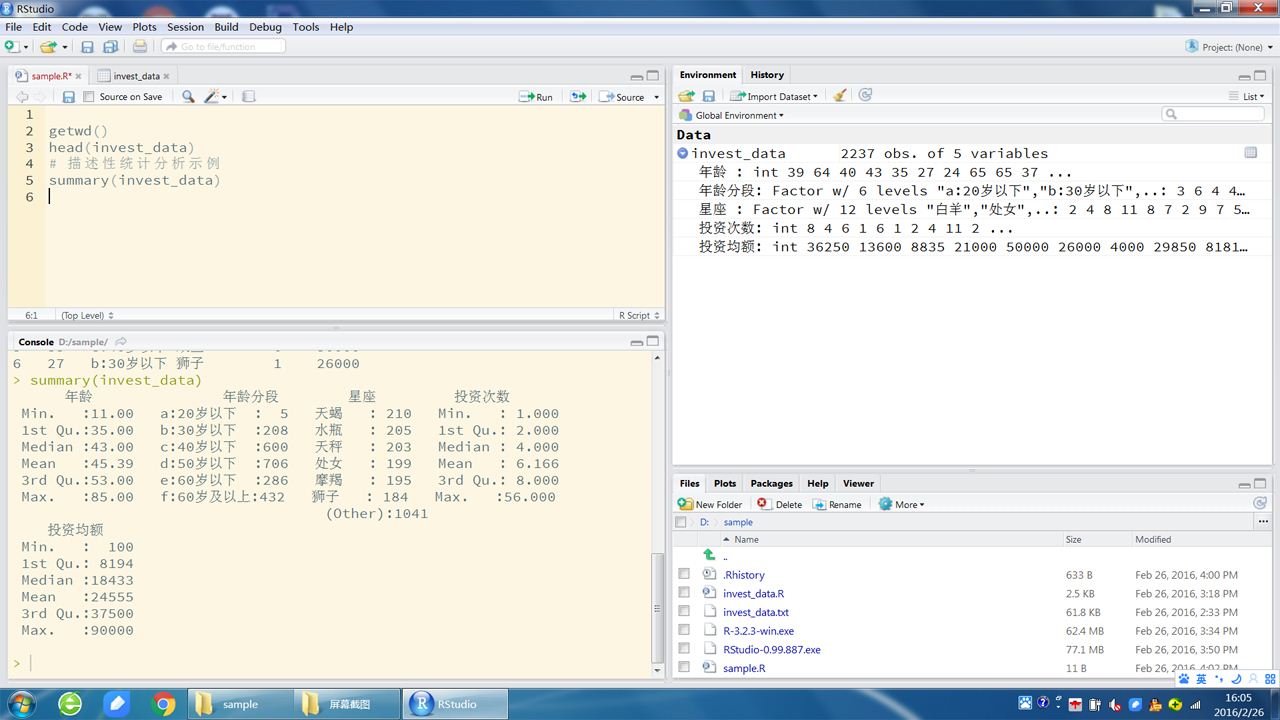The image size is (1280, 720).
Task: Close the invest_data tab
Action: [x=167, y=76]
